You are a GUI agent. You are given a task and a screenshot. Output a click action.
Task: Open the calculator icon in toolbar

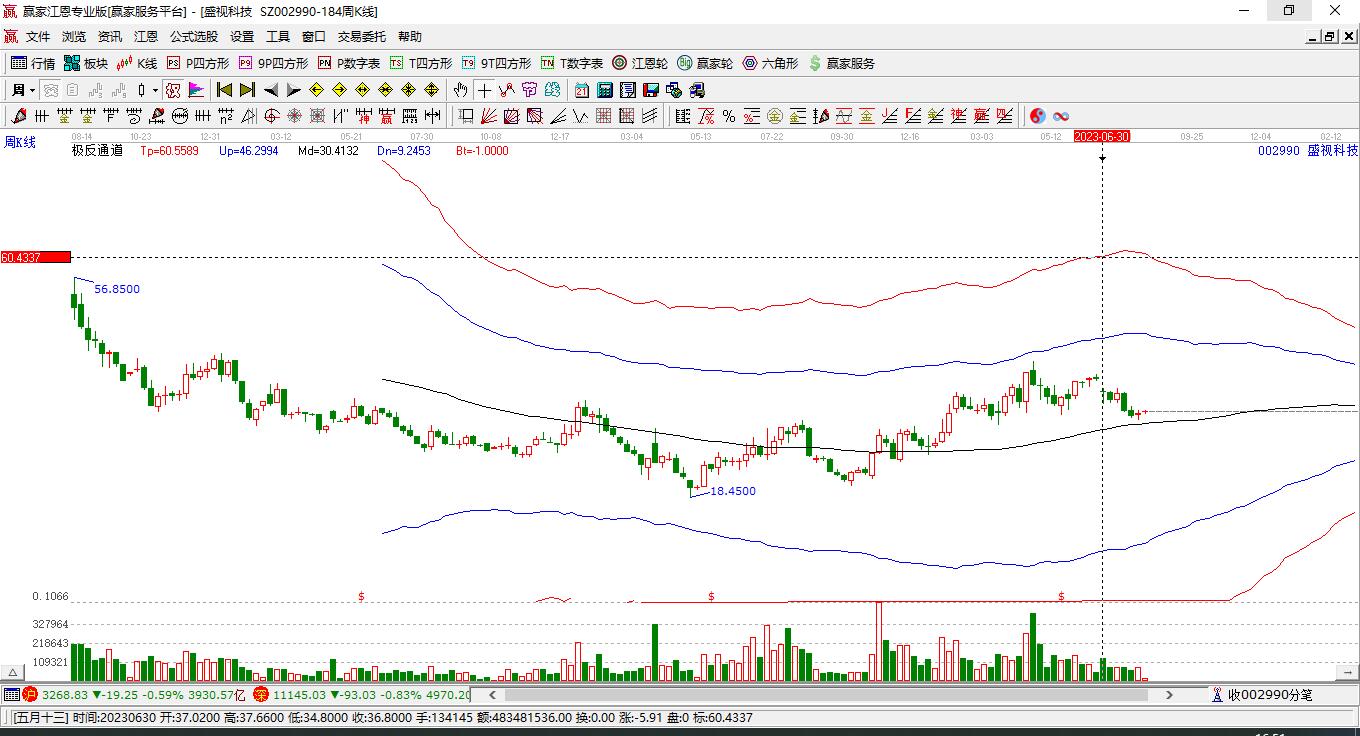604,90
